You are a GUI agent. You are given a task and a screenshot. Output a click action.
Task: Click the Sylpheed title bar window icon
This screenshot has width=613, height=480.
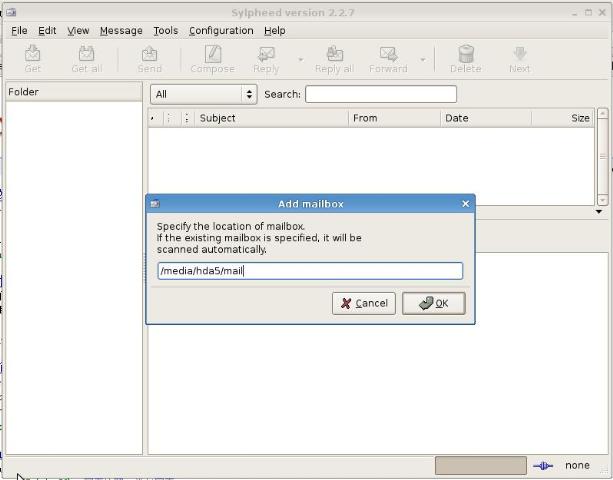pos(11,13)
